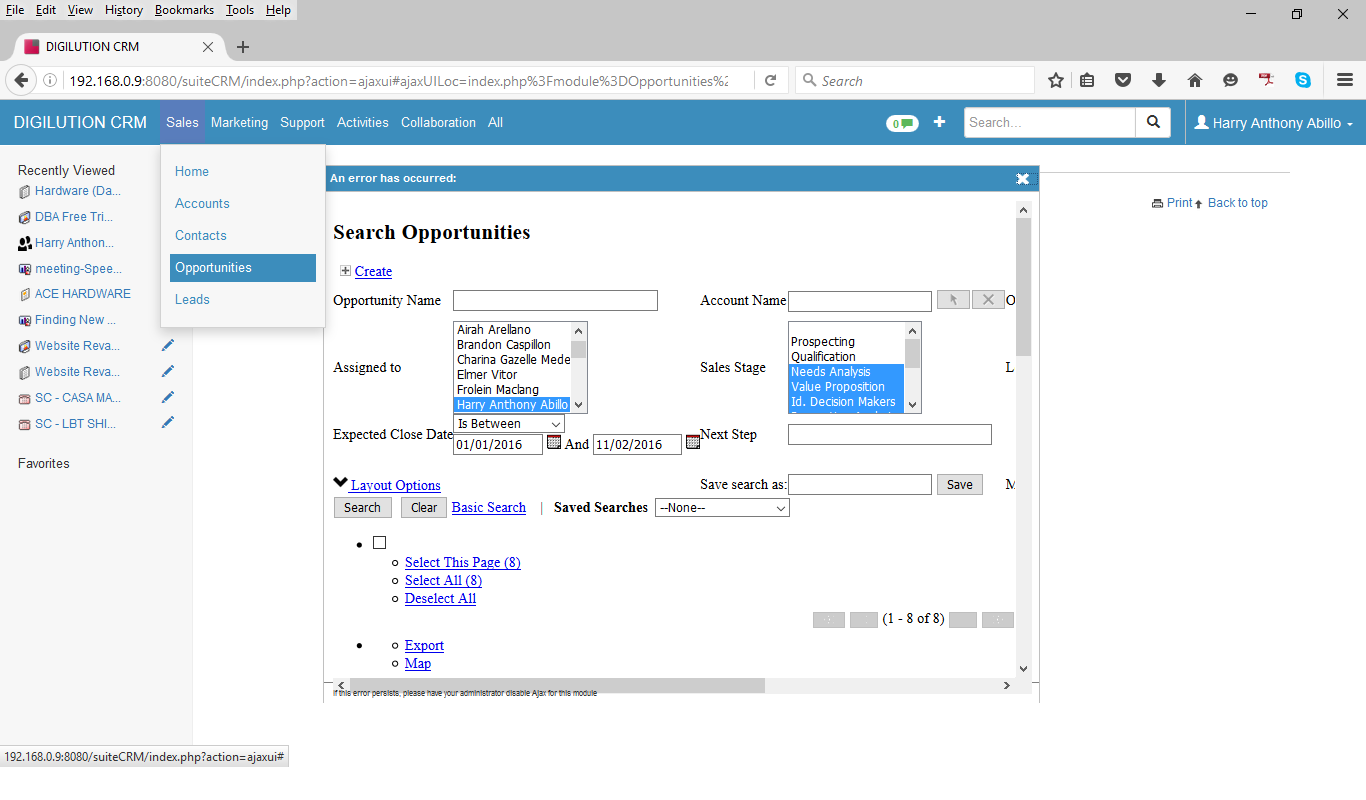Open the Marketing navigation menu

239,122
